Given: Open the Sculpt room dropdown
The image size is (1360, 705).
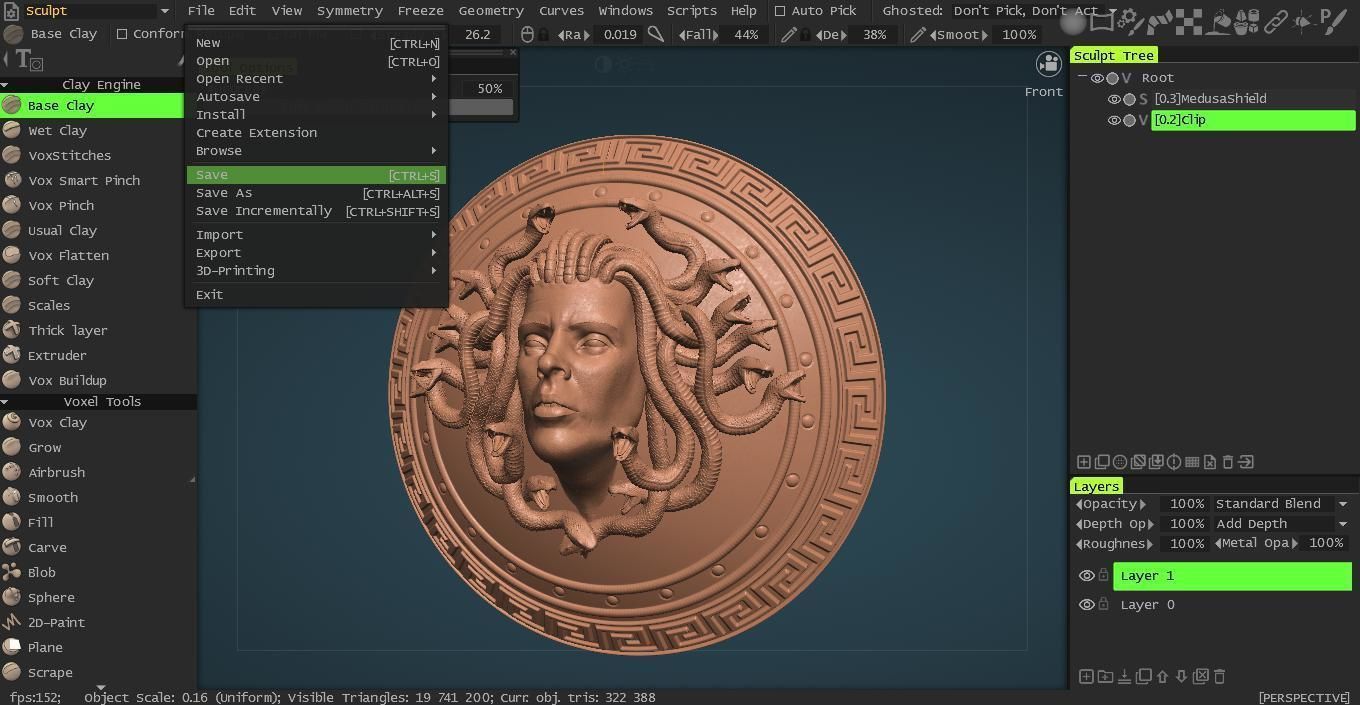Looking at the screenshot, I should [x=164, y=11].
